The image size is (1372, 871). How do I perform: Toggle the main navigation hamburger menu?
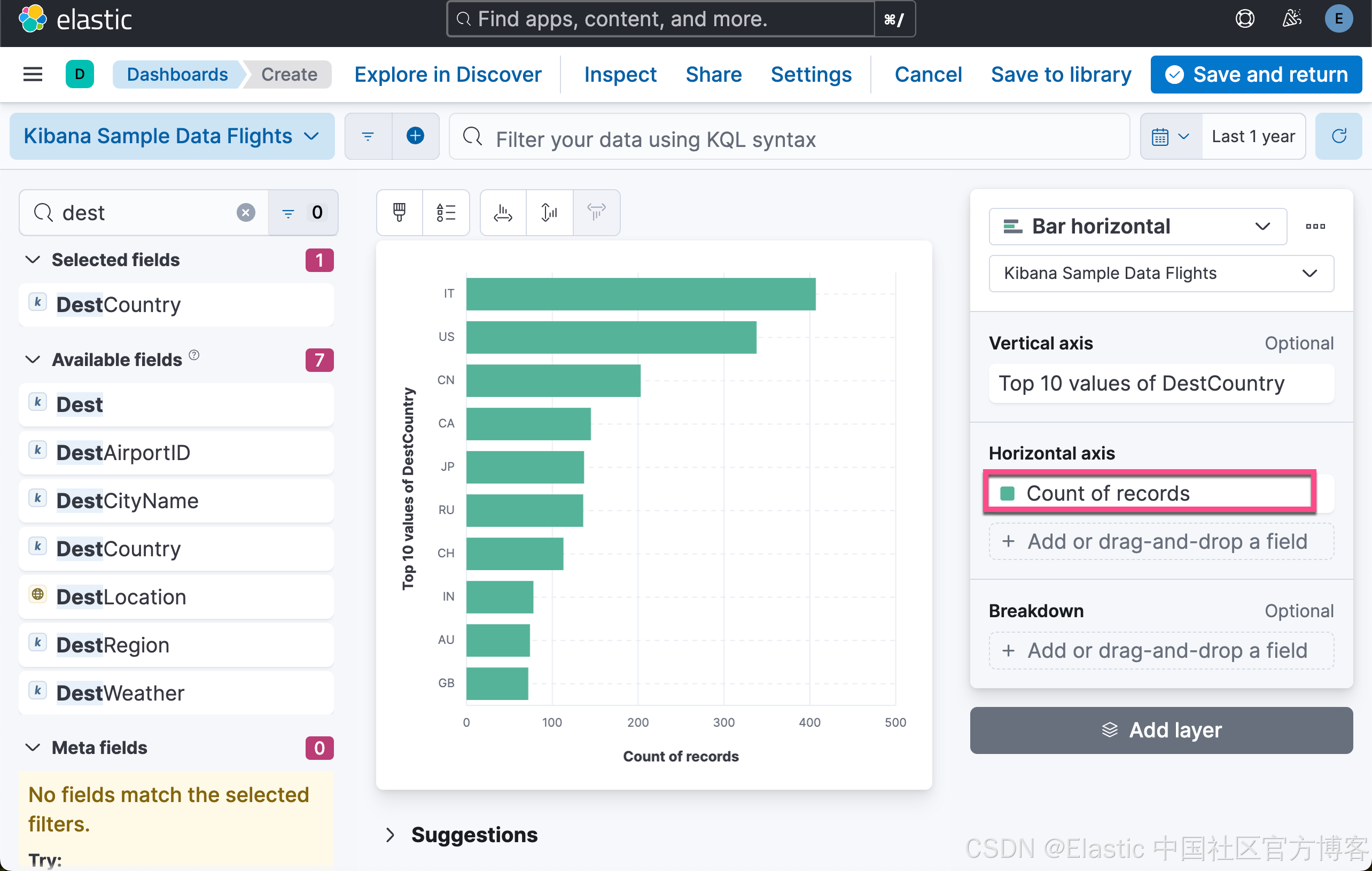coord(33,74)
